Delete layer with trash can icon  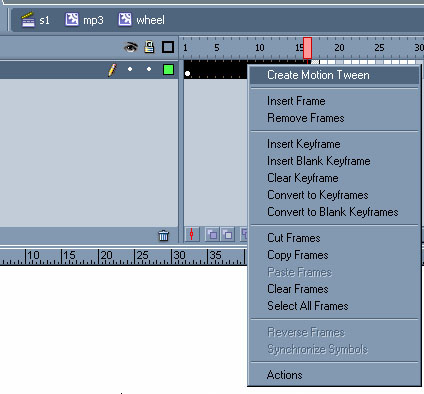(163, 235)
